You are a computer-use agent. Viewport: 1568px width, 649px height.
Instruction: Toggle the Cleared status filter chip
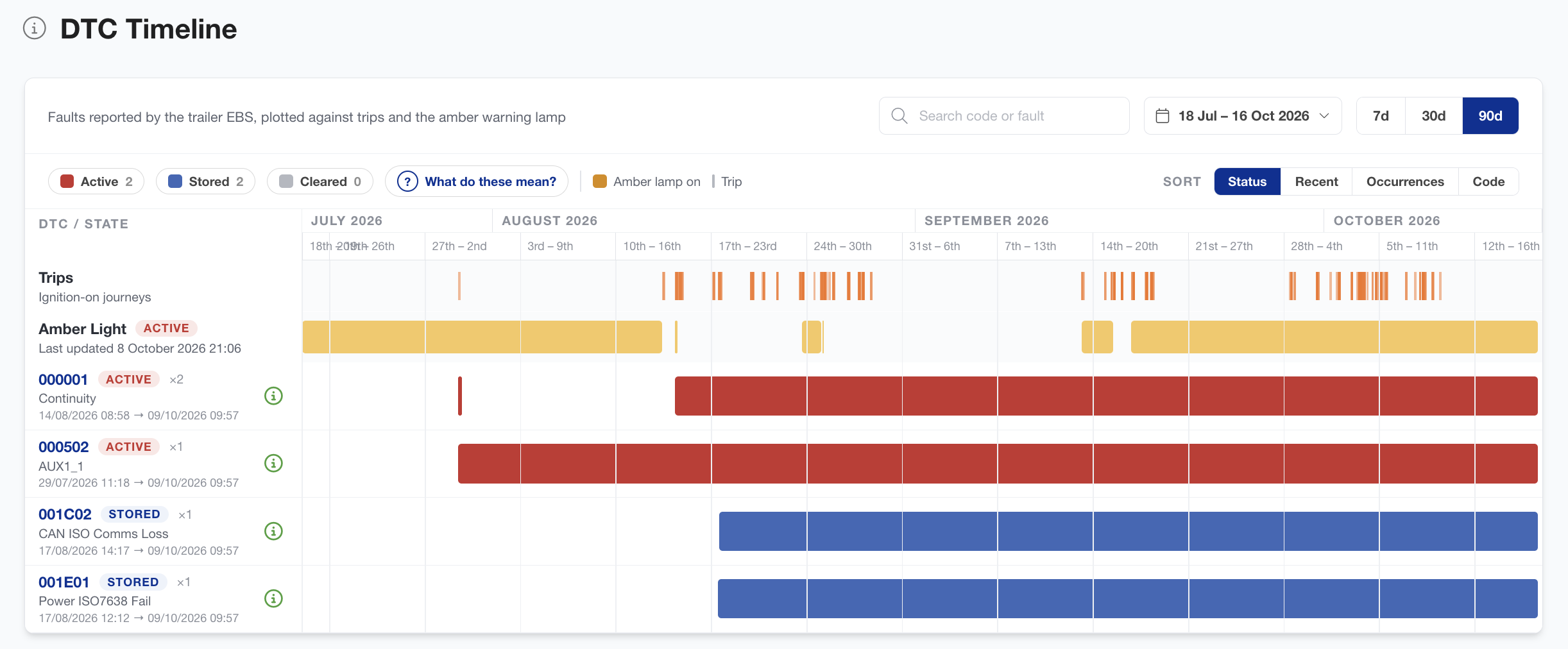click(x=320, y=181)
